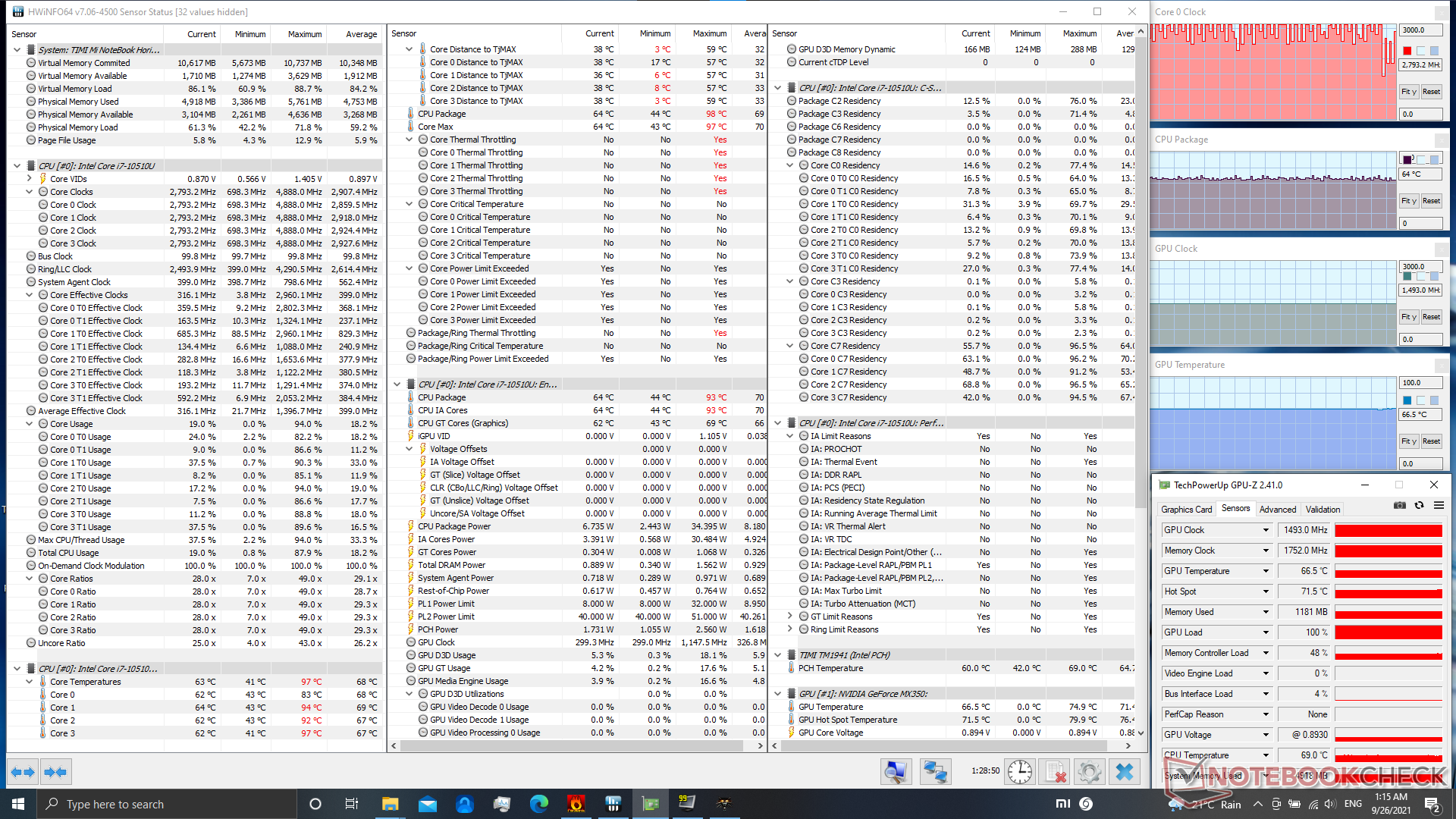
Task: Click the expand columns left-right arrows icon
Action: (x=22, y=772)
